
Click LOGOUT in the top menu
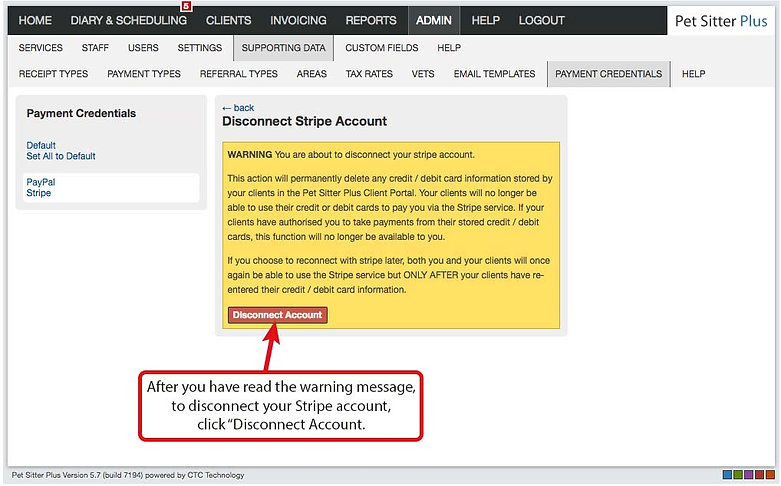(x=541, y=20)
